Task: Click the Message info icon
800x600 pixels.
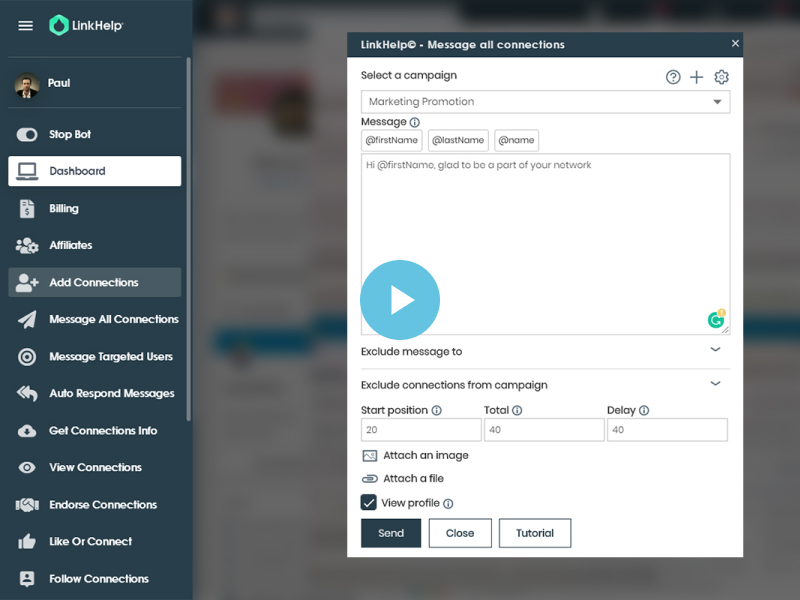Action: 415,122
